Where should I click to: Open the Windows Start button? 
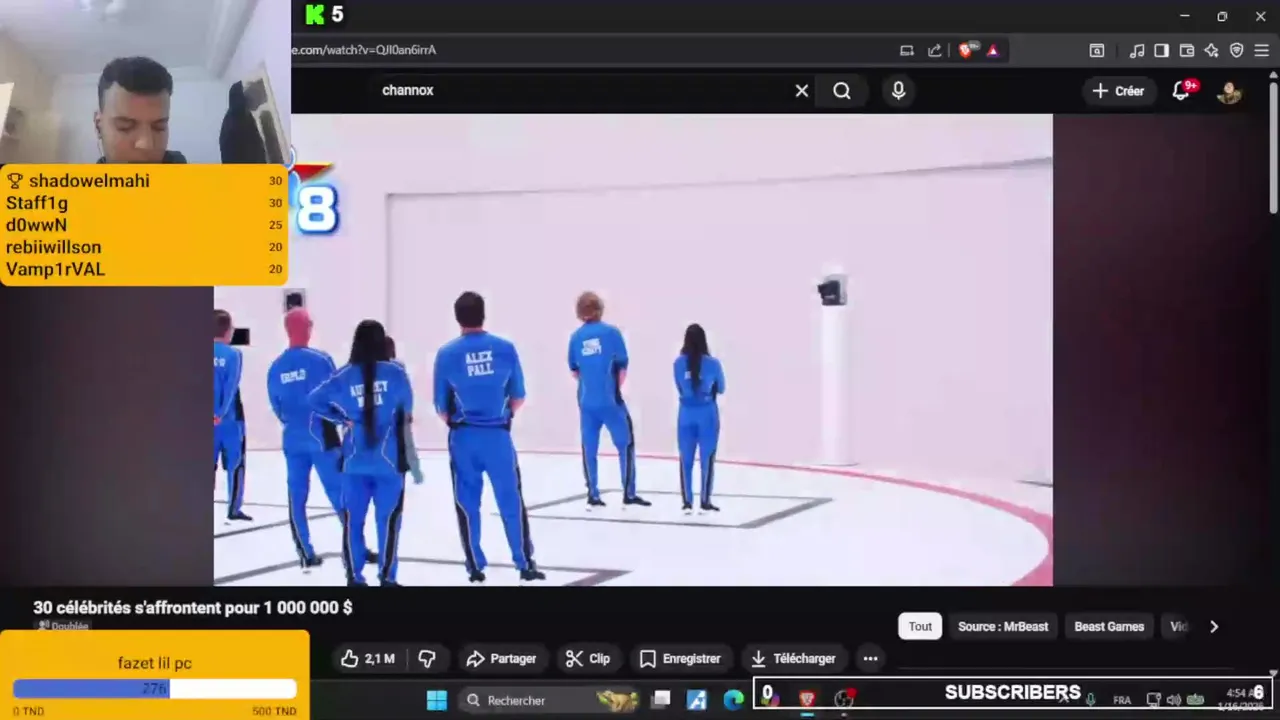point(437,701)
